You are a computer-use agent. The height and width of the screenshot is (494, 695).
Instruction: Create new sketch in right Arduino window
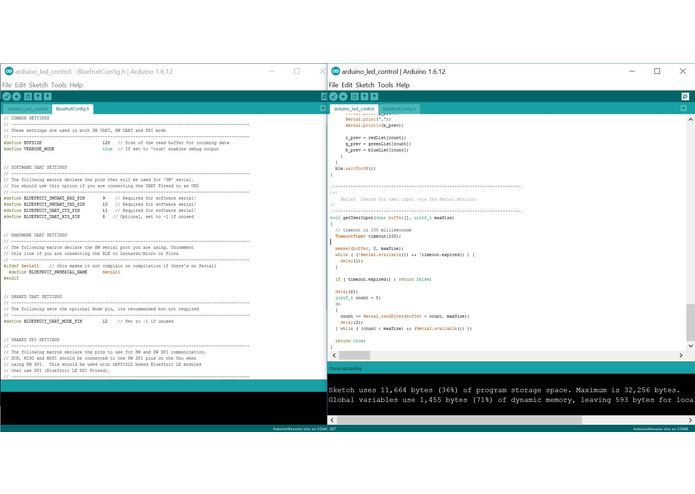click(x=355, y=97)
